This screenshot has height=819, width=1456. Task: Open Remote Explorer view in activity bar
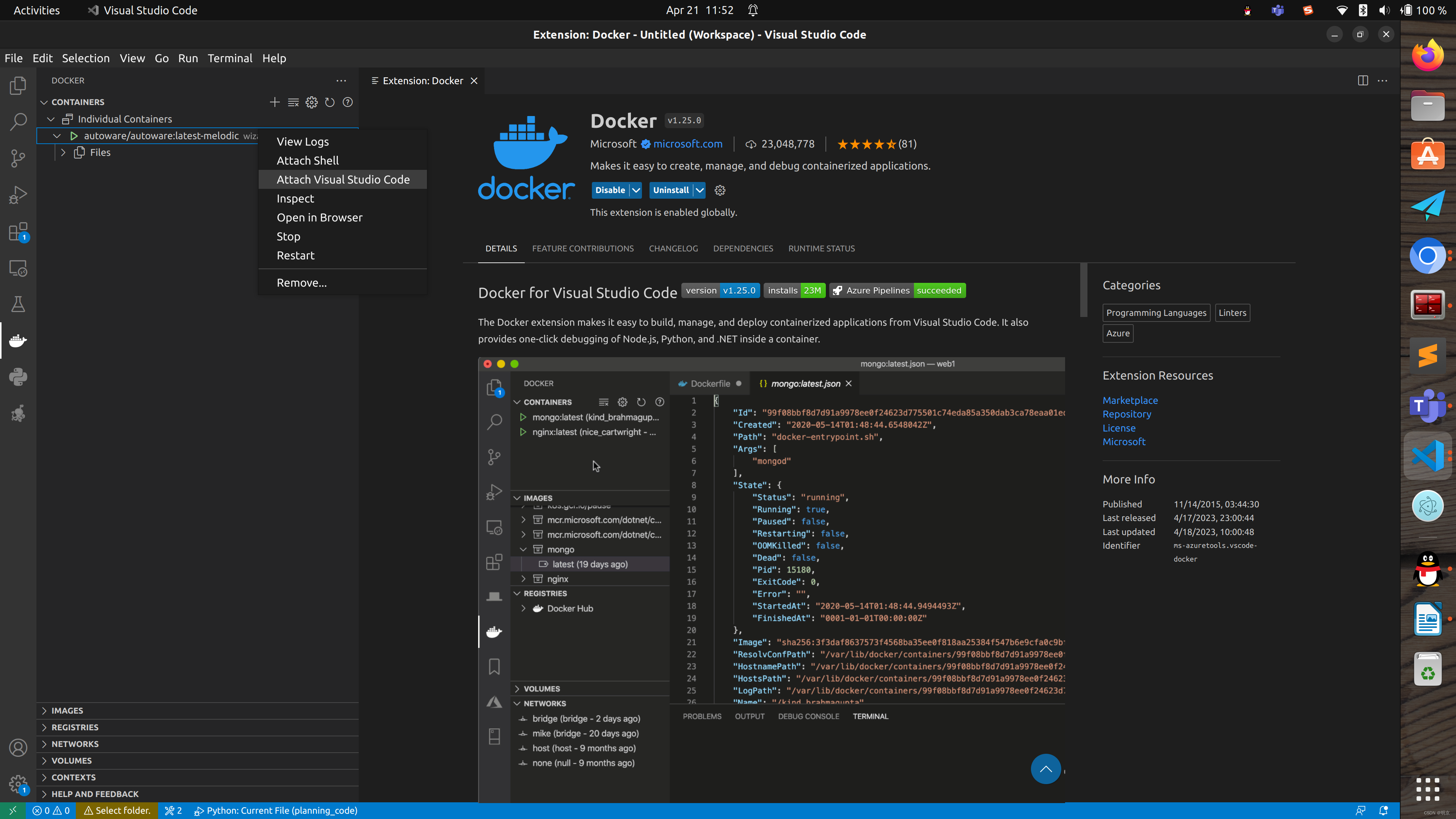click(x=18, y=268)
